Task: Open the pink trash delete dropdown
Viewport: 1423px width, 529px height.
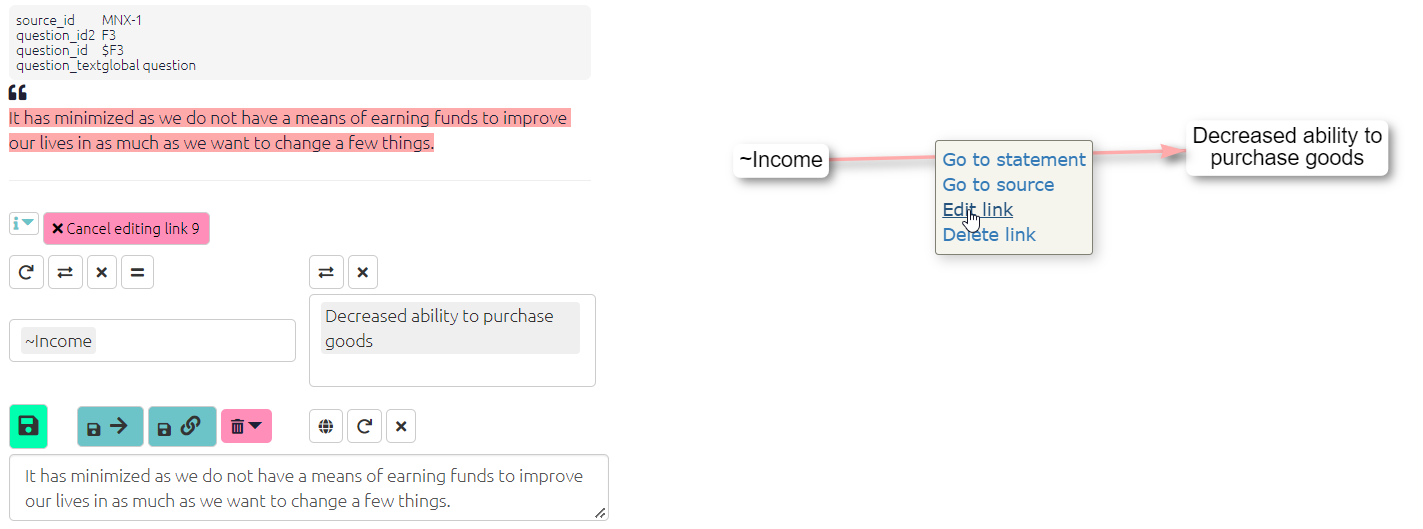Action: 246,427
